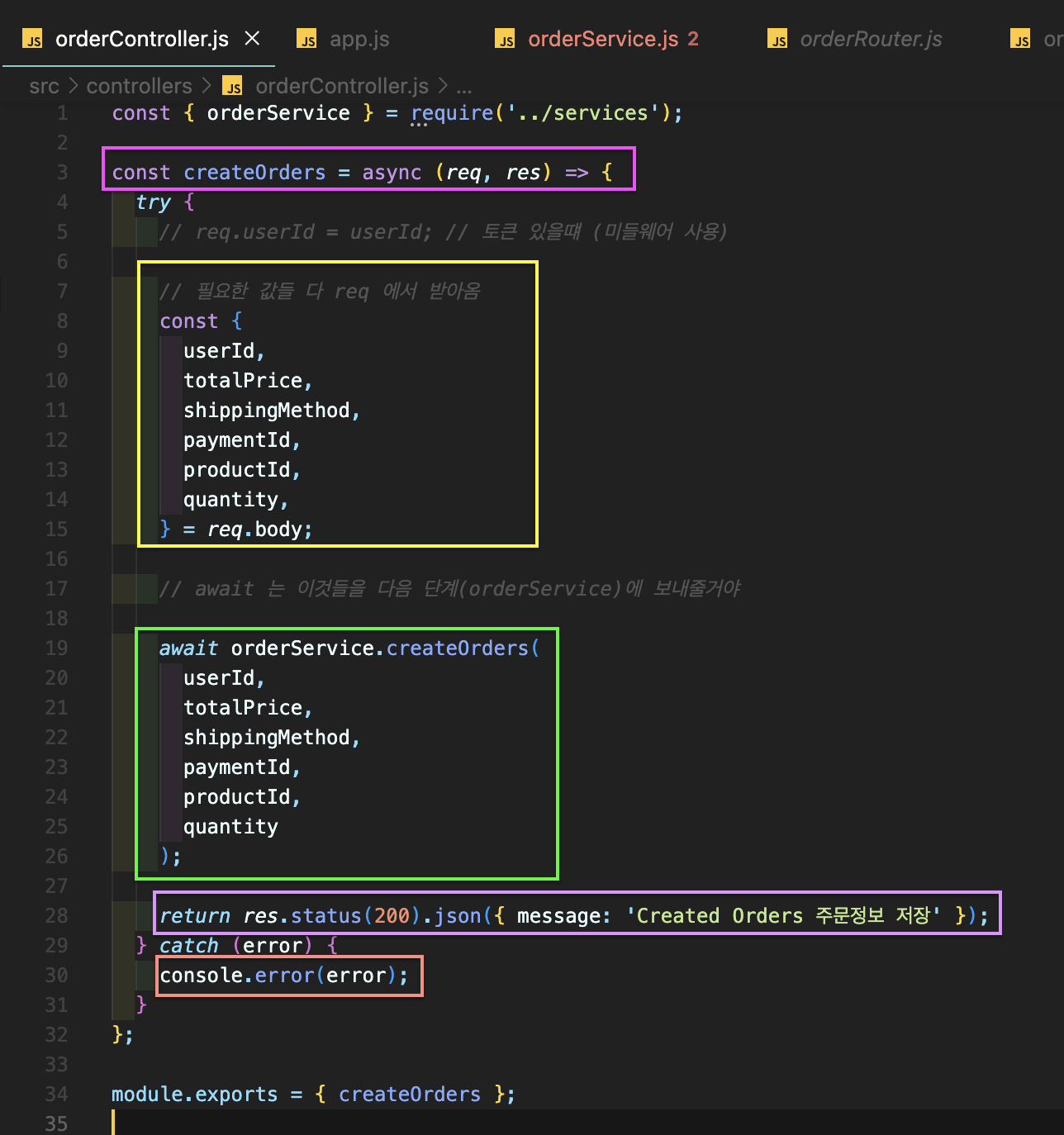
Task: Click the return keyword on line 28
Action: tap(195, 916)
